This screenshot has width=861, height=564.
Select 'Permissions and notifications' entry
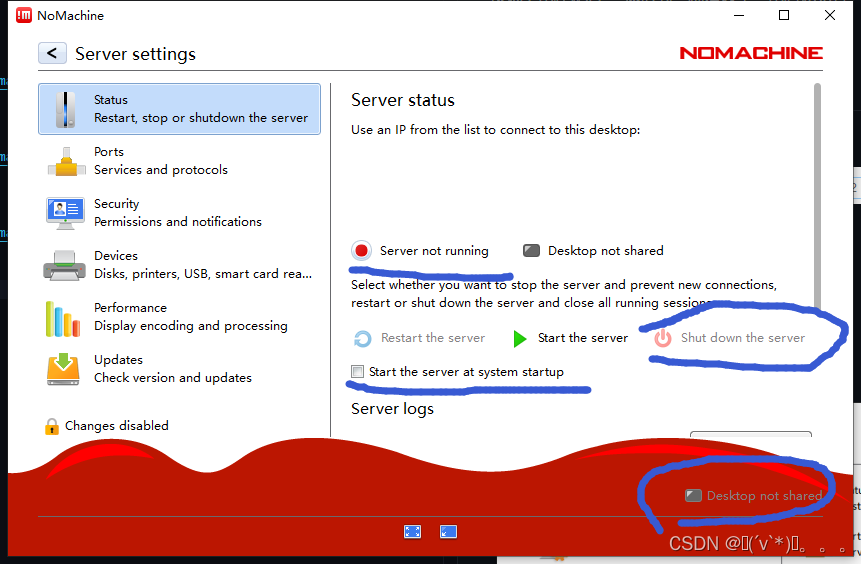pyautogui.click(x=178, y=222)
